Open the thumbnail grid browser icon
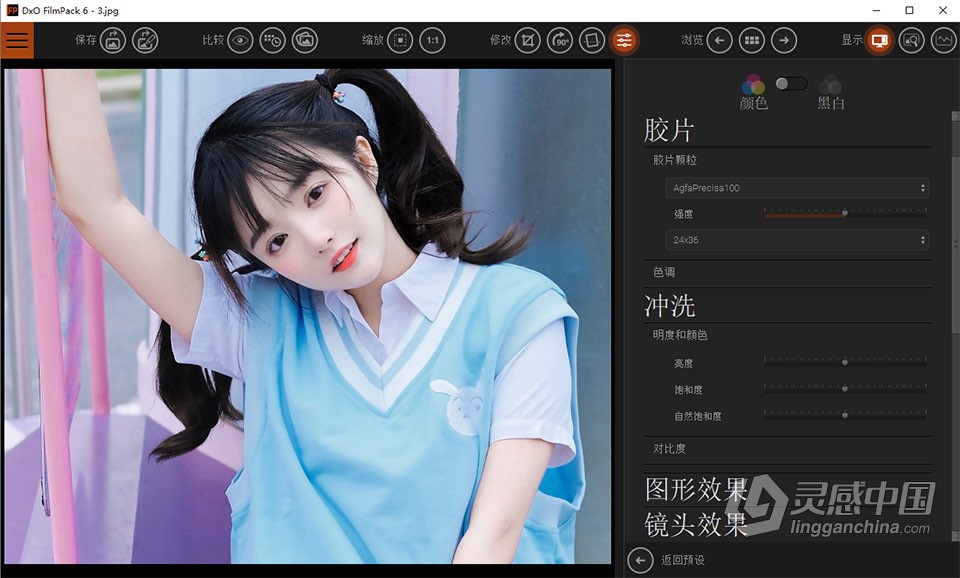The height and width of the screenshot is (578, 960). point(752,40)
